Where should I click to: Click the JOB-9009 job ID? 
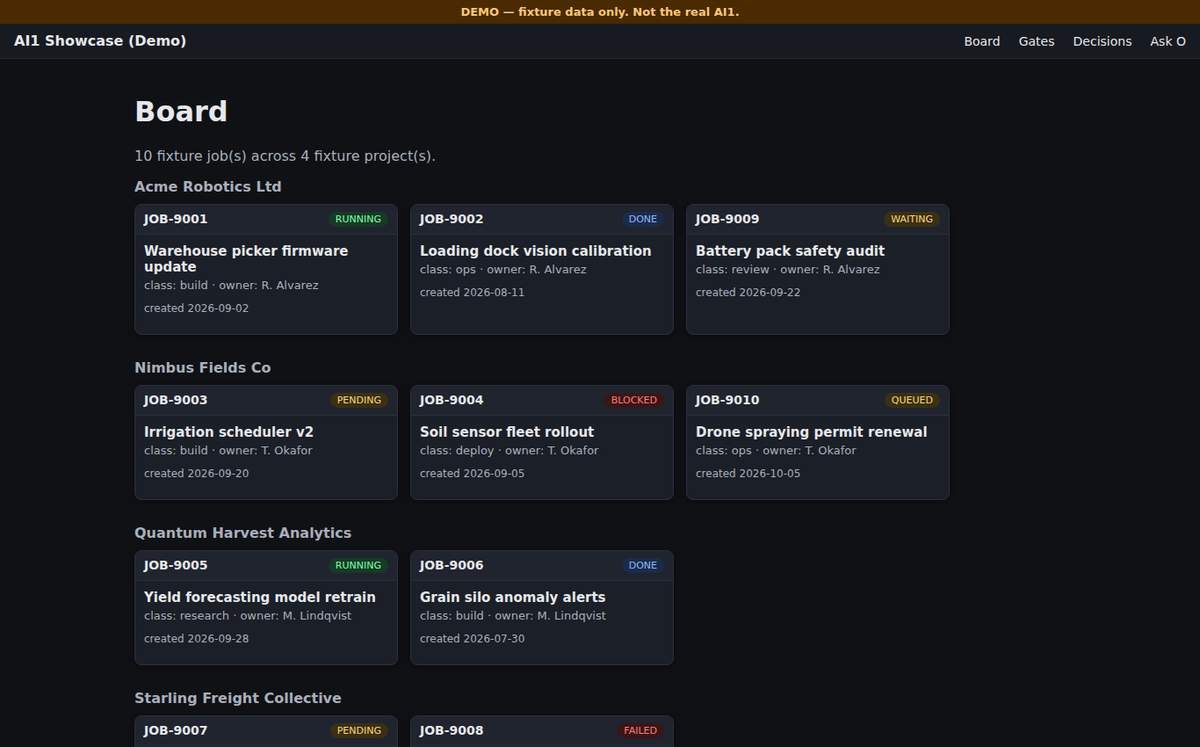coord(728,219)
